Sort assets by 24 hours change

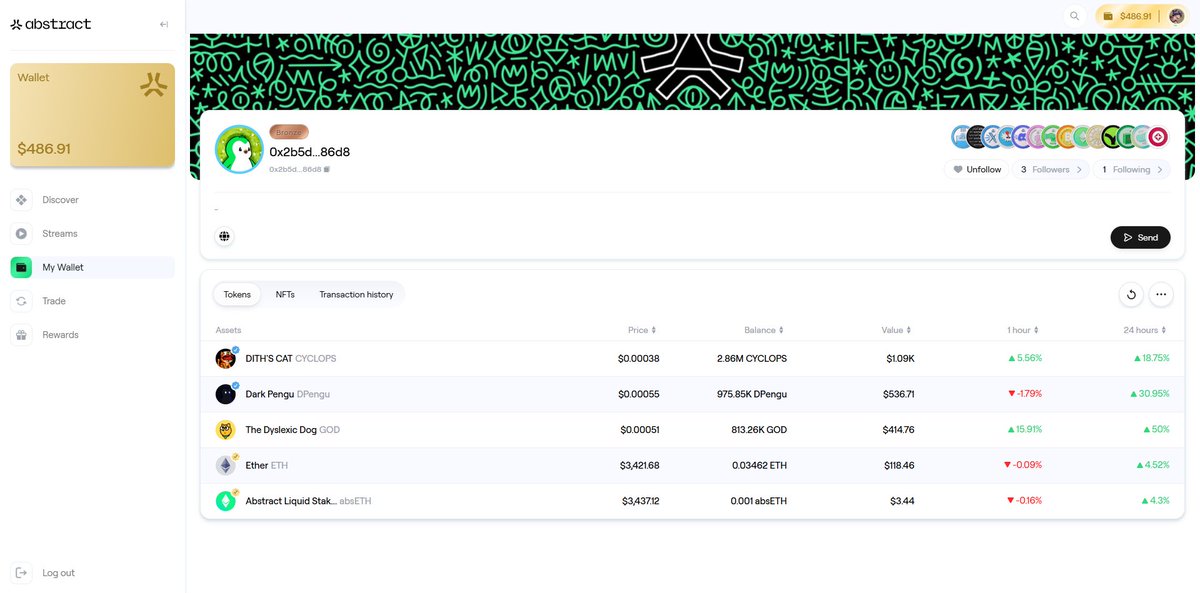(x=1145, y=330)
